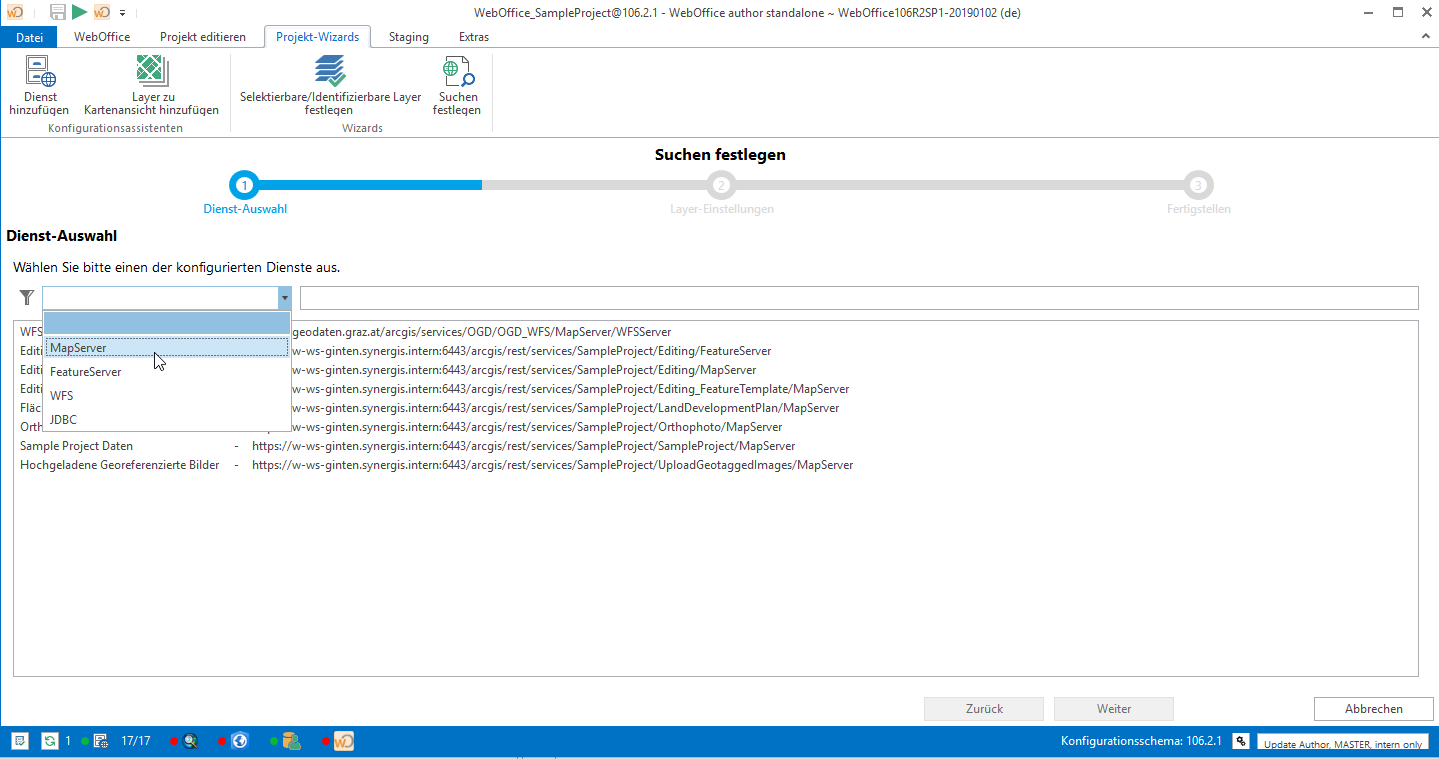The image size is (1439, 759).
Task: Open the Dienst hinzufügen wizard
Action: [39, 85]
